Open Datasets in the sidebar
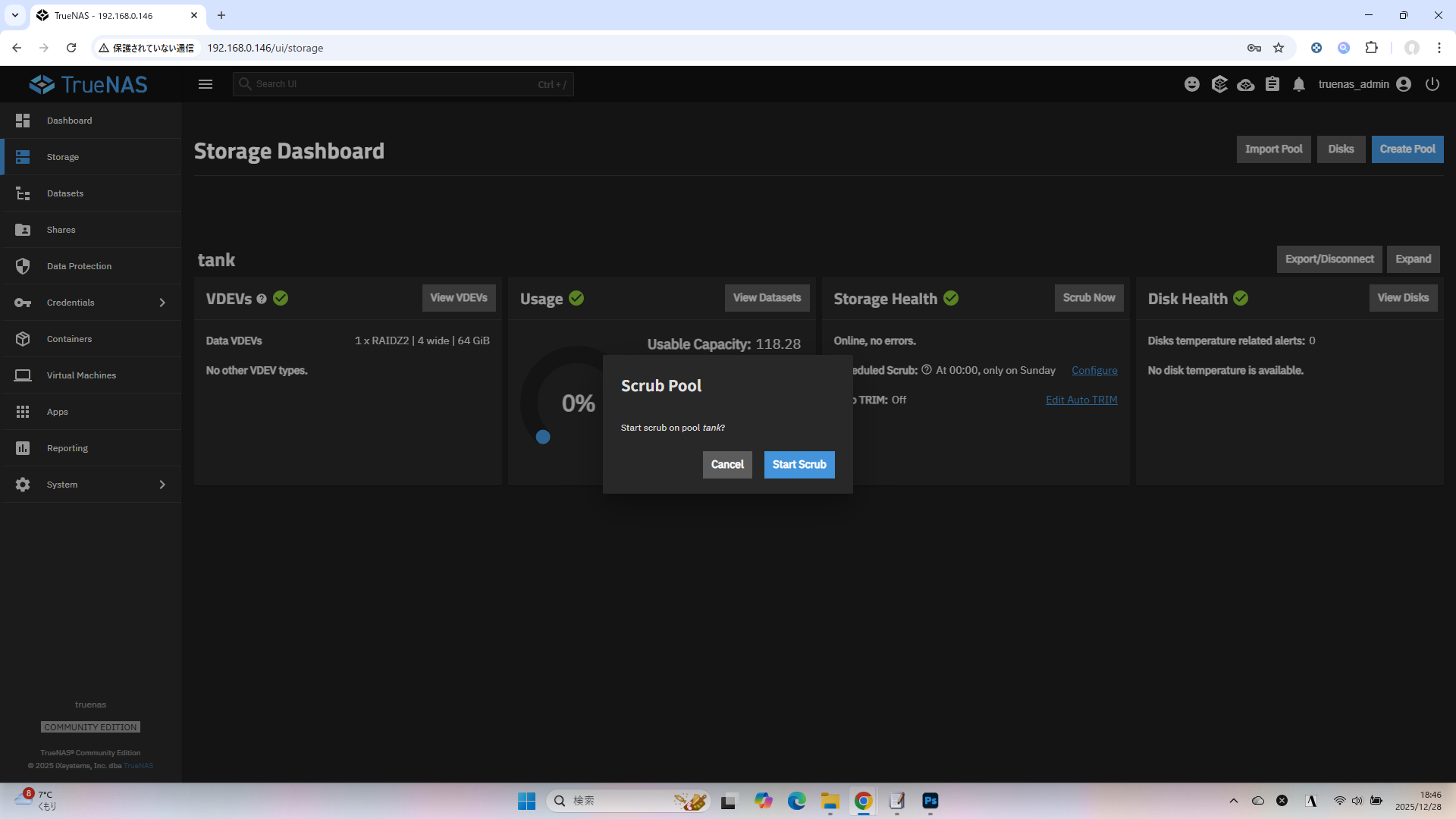The height and width of the screenshot is (819, 1456). click(x=65, y=193)
